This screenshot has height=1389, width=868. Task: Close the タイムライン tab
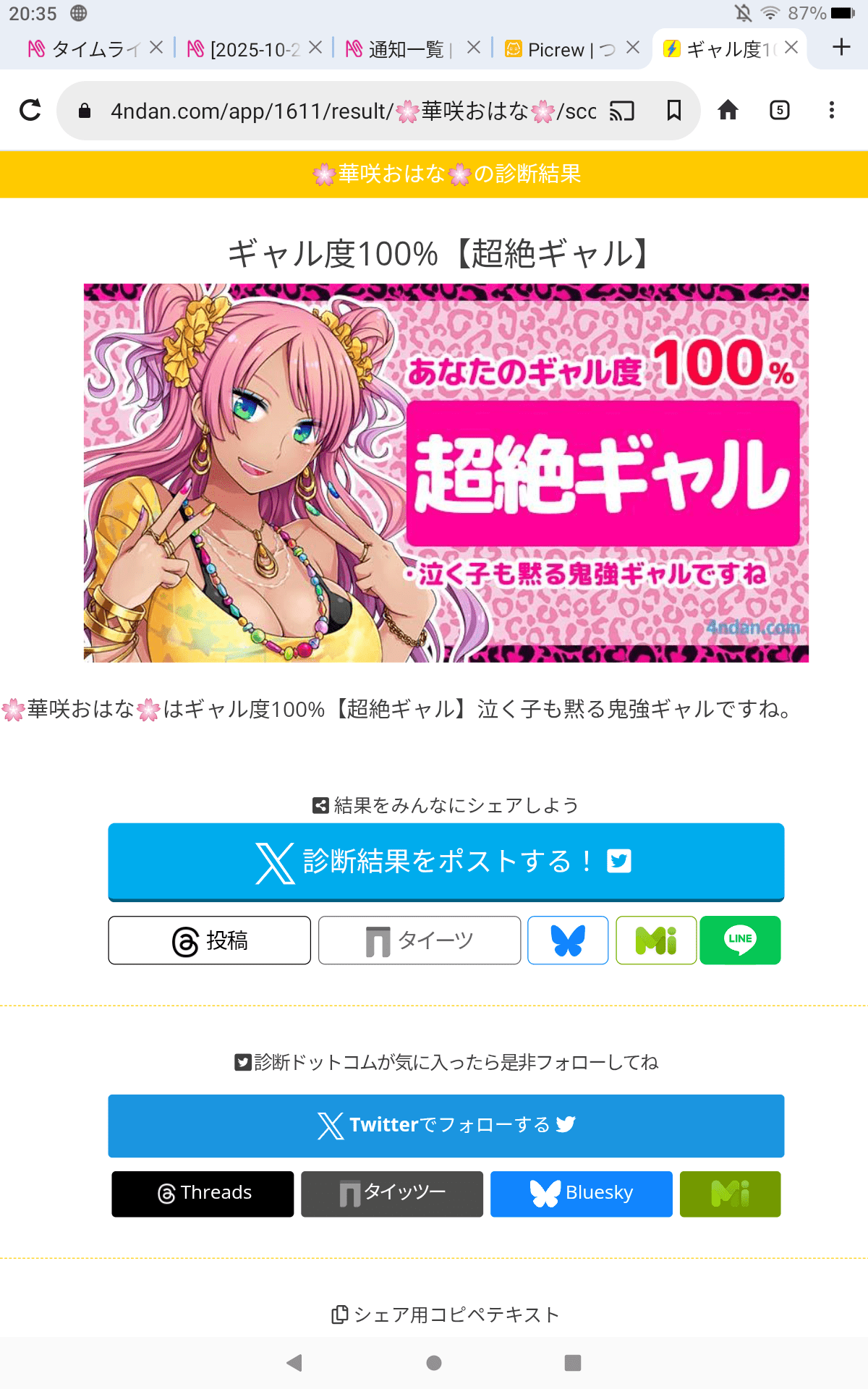(156, 48)
